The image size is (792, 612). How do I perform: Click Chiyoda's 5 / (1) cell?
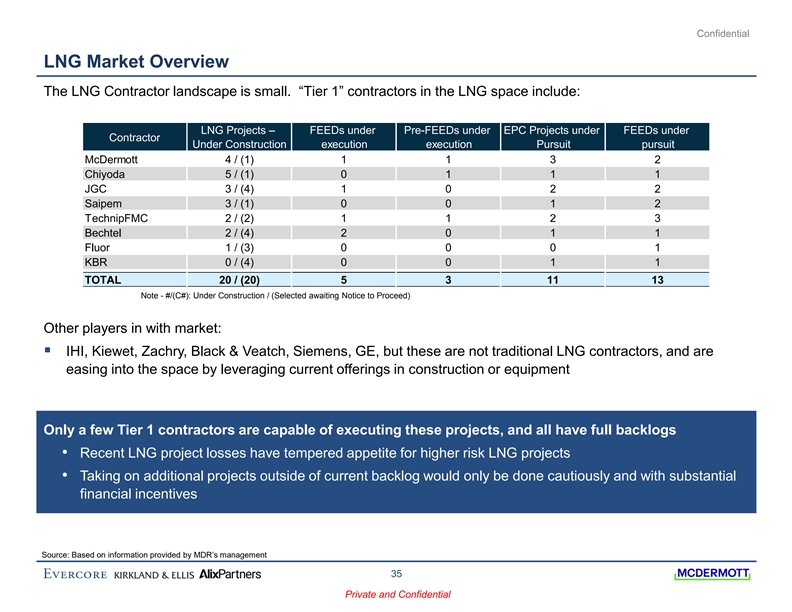[x=239, y=174]
